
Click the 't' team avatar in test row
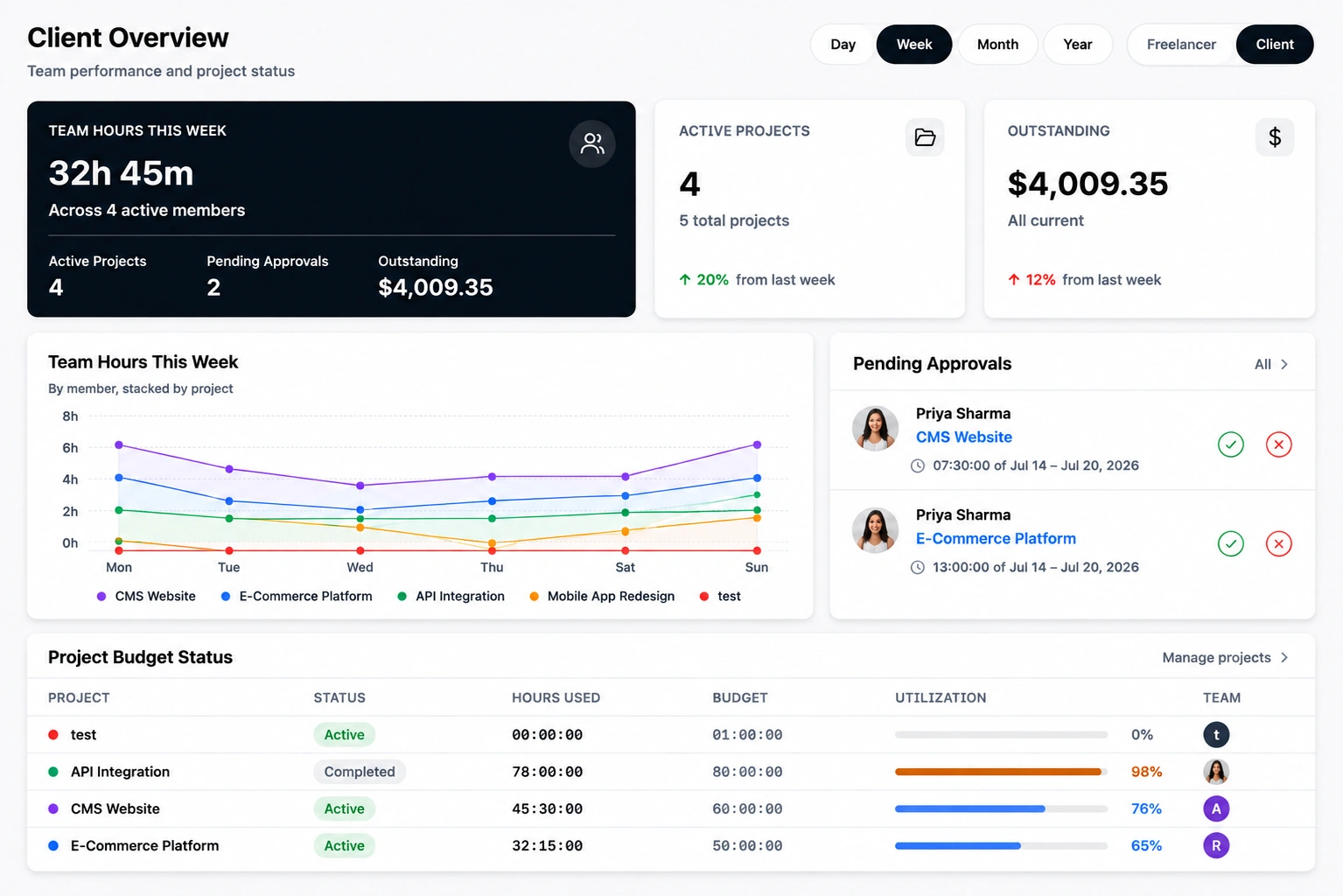coord(1216,735)
